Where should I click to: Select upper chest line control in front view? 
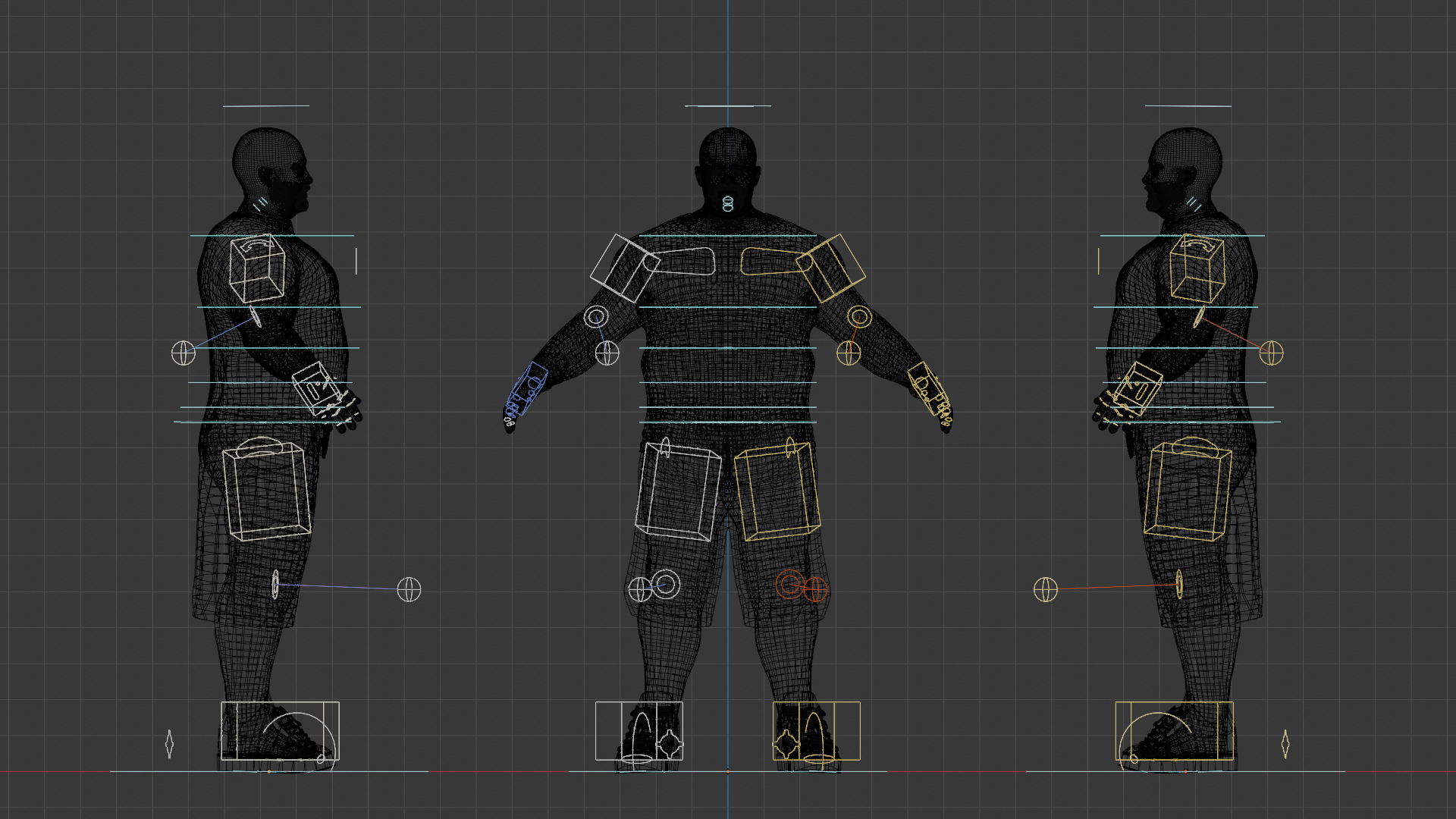pyautogui.click(x=728, y=236)
